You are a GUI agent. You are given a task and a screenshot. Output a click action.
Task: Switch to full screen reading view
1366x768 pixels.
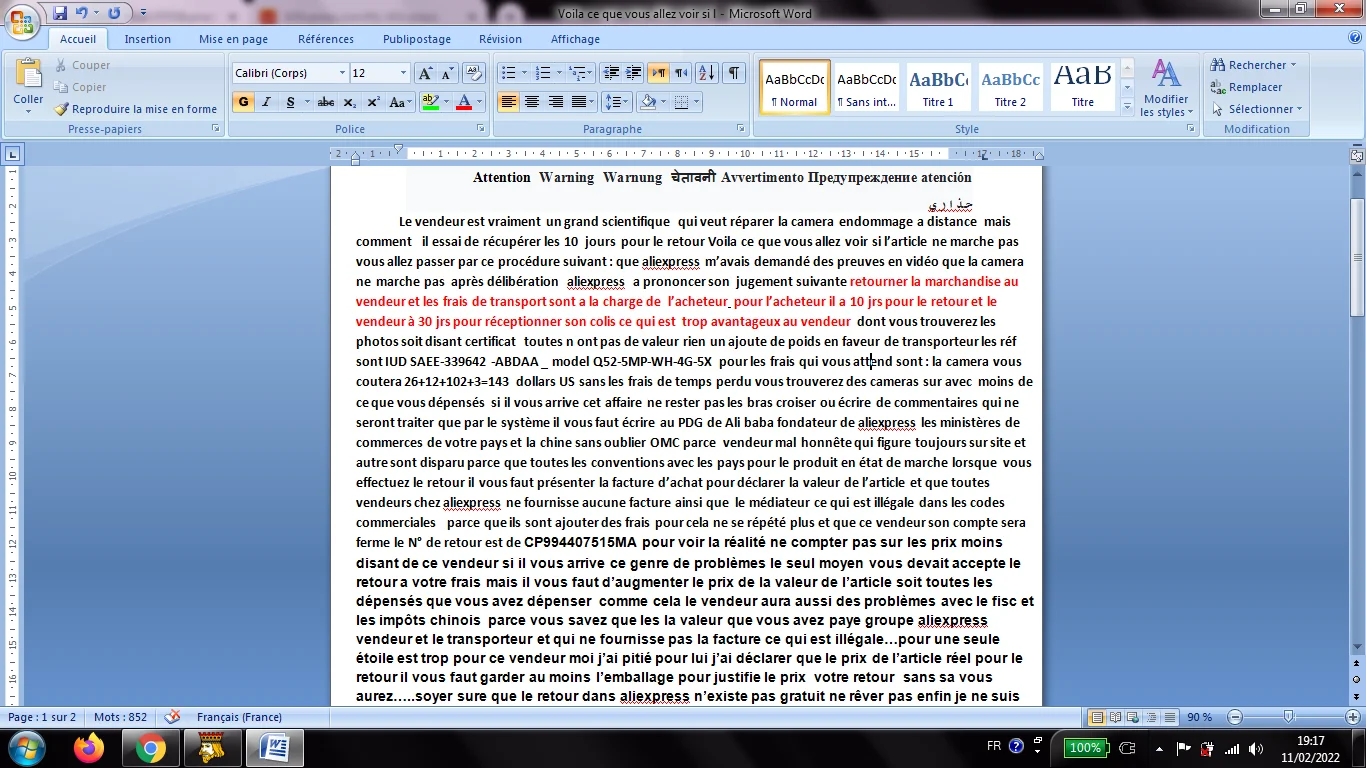(1115, 717)
